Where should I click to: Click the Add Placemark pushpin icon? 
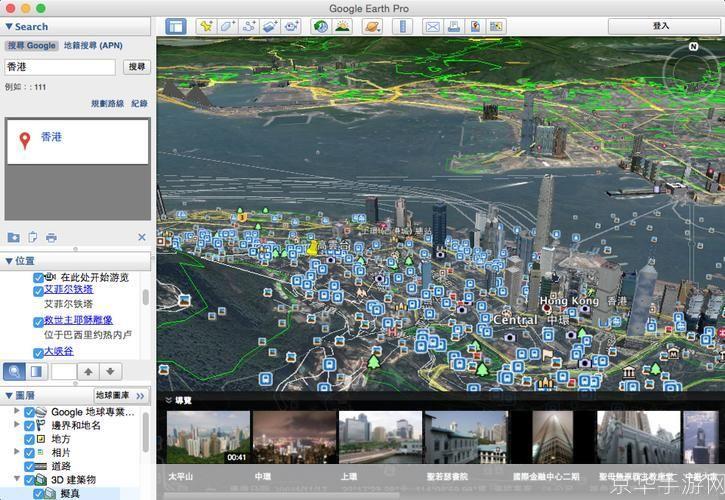tap(206, 26)
